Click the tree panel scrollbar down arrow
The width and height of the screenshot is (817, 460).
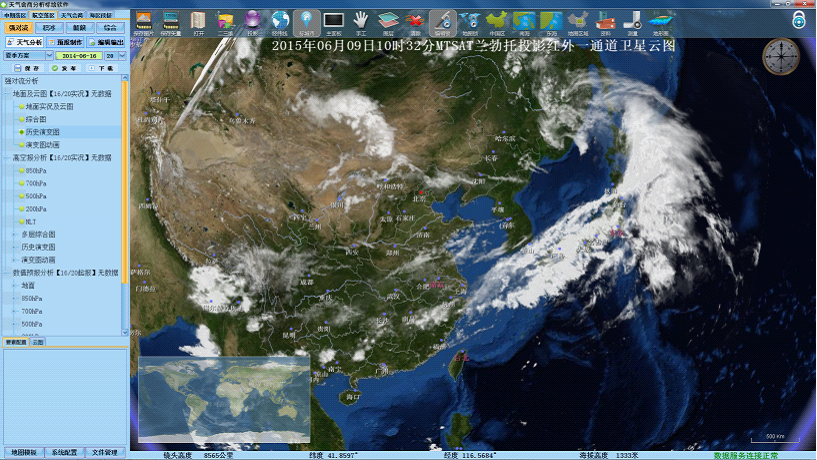(x=125, y=332)
